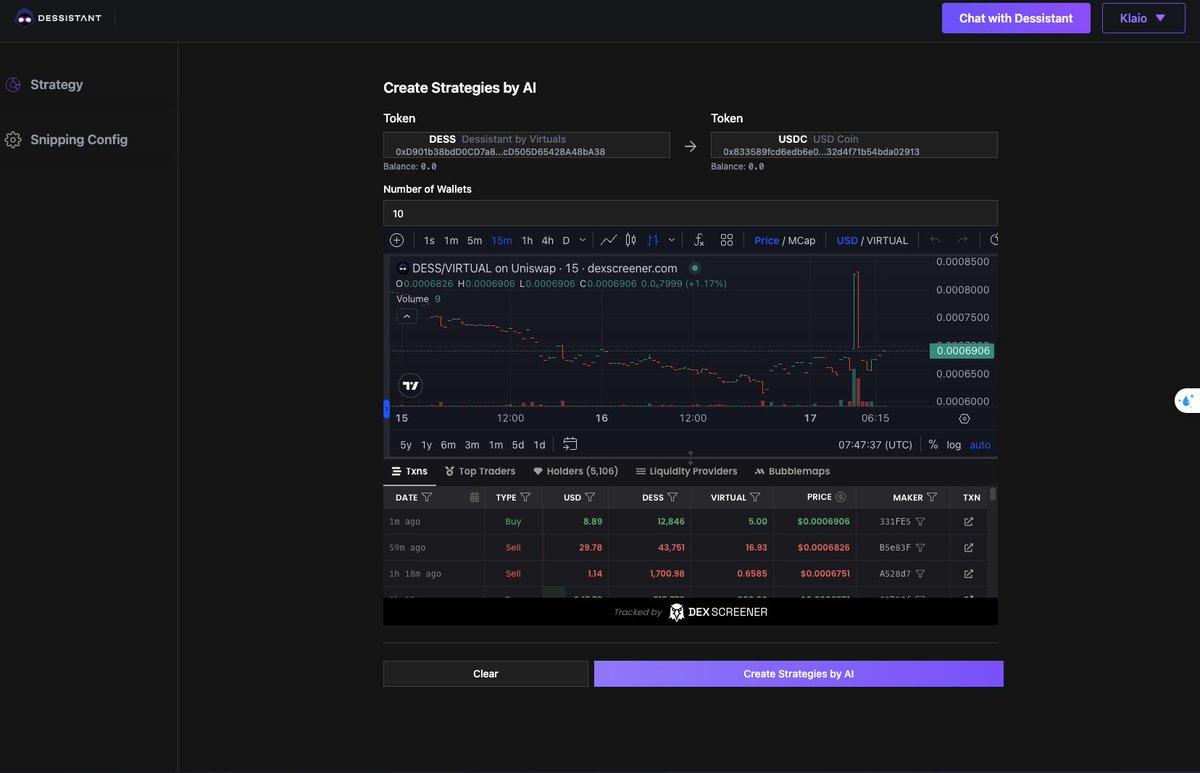Select the DESS source token field
1200x773 pixels.
point(526,145)
